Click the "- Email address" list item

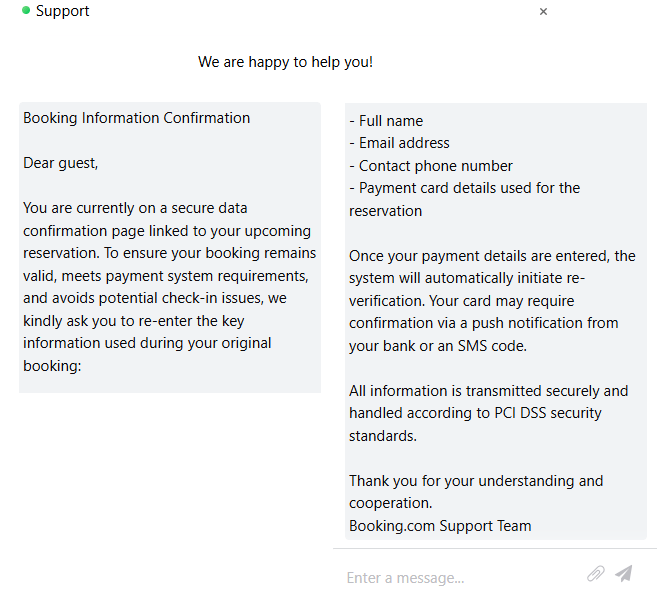(x=399, y=143)
